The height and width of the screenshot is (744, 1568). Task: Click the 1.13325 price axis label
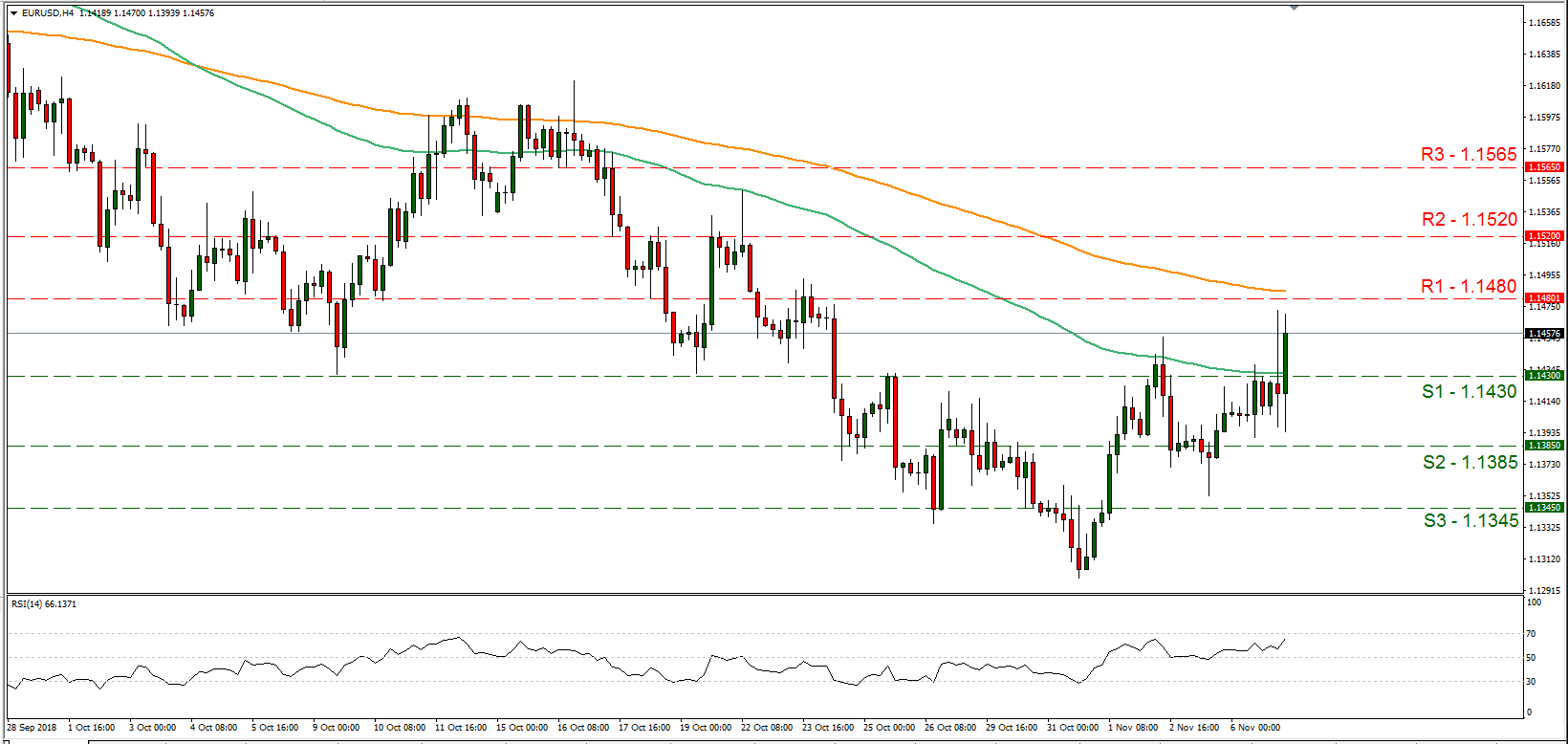[x=1545, y=528]
